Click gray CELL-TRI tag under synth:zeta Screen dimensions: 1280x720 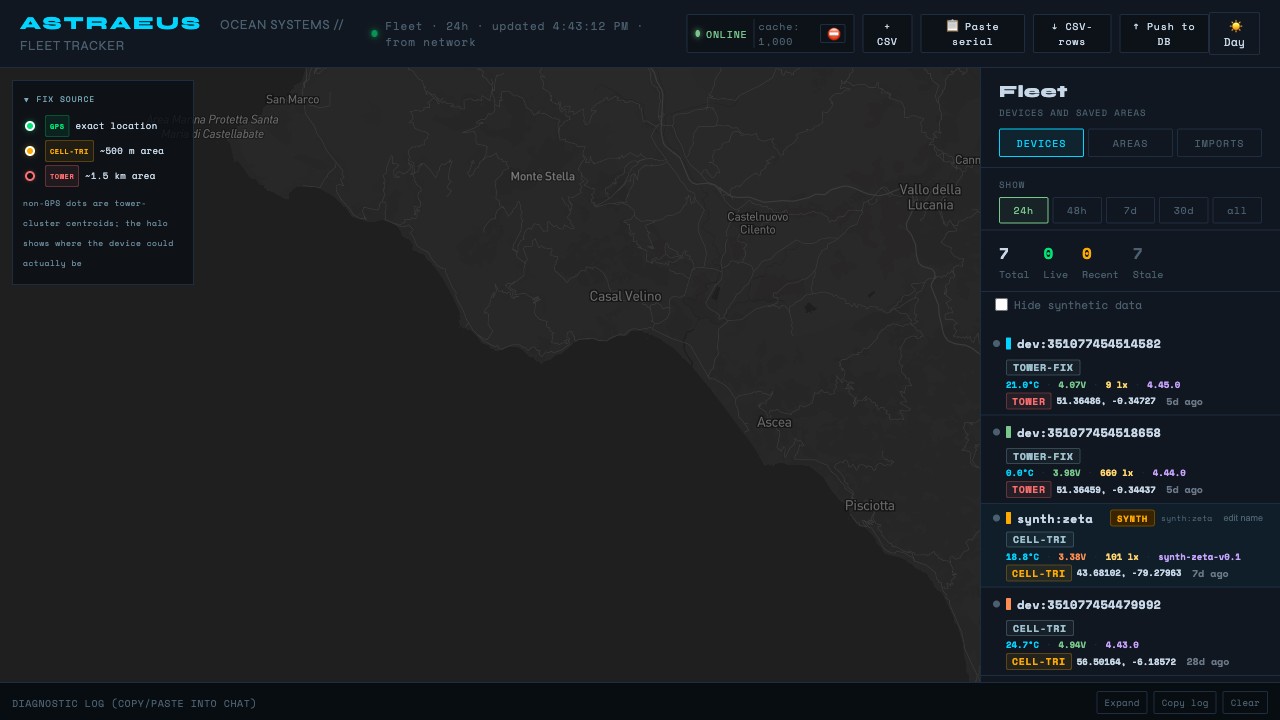[1040, 539]
